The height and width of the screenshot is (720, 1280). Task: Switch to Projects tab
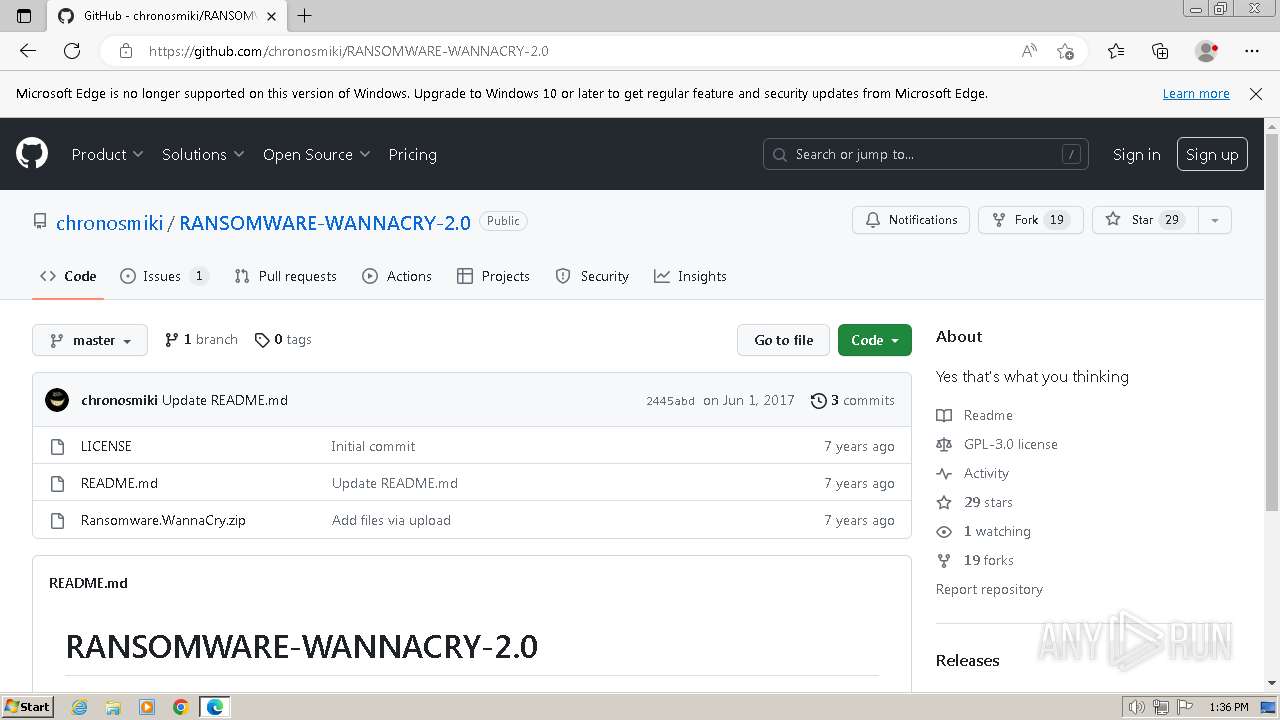[493, 276]
